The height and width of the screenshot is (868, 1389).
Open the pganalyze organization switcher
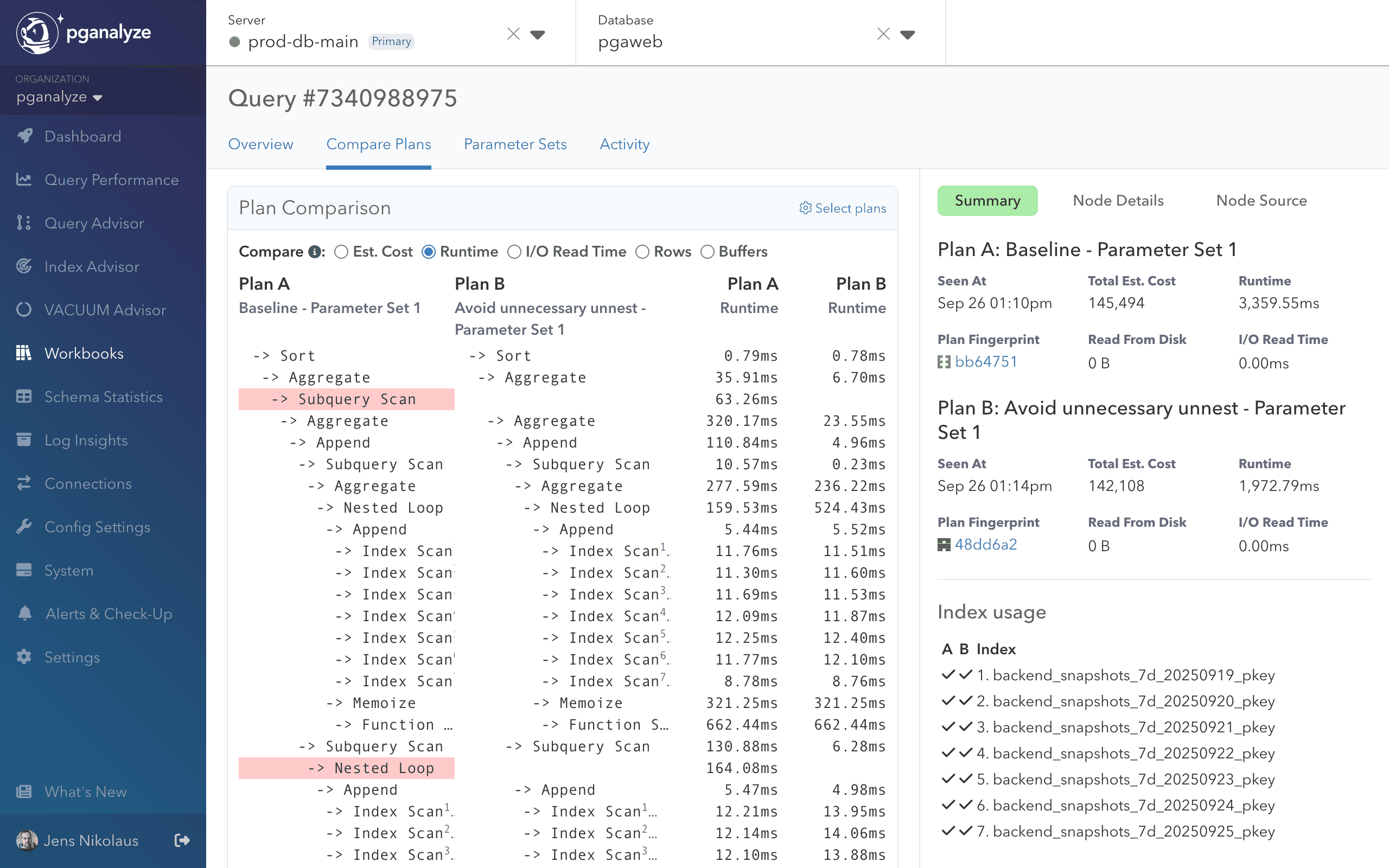pos(59,97)
